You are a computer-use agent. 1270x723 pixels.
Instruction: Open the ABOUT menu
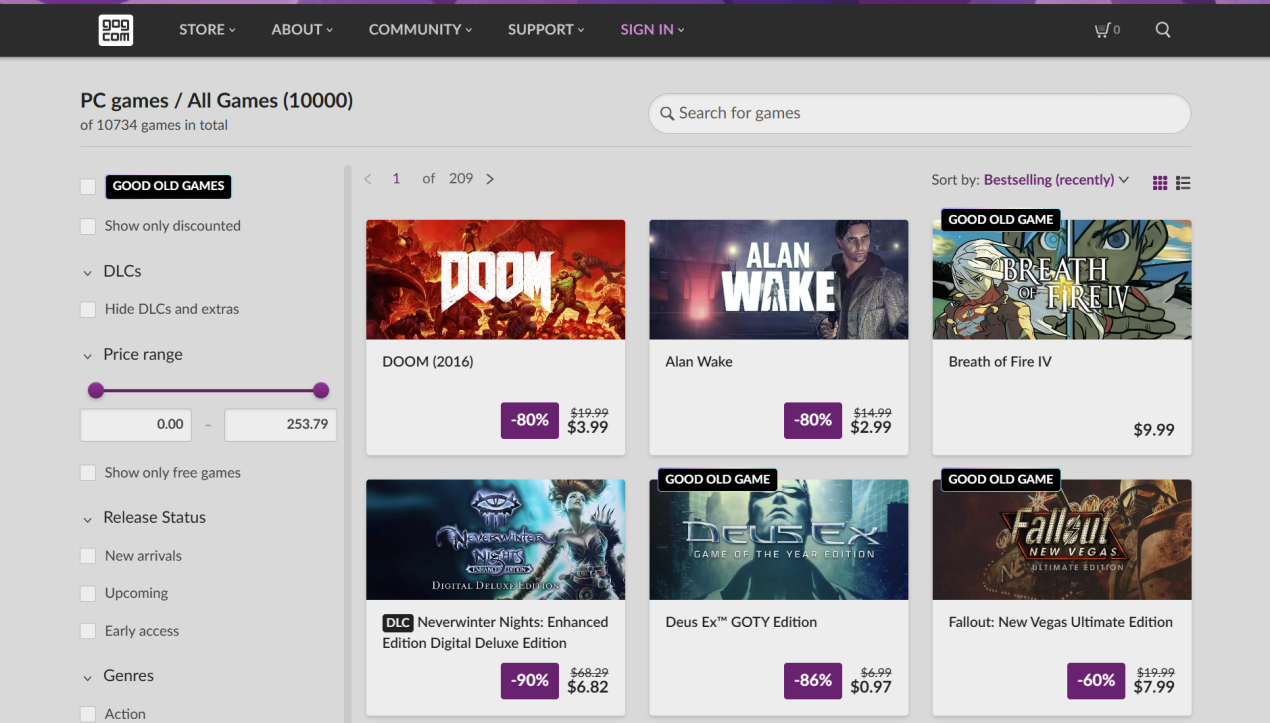click(302, 30)
